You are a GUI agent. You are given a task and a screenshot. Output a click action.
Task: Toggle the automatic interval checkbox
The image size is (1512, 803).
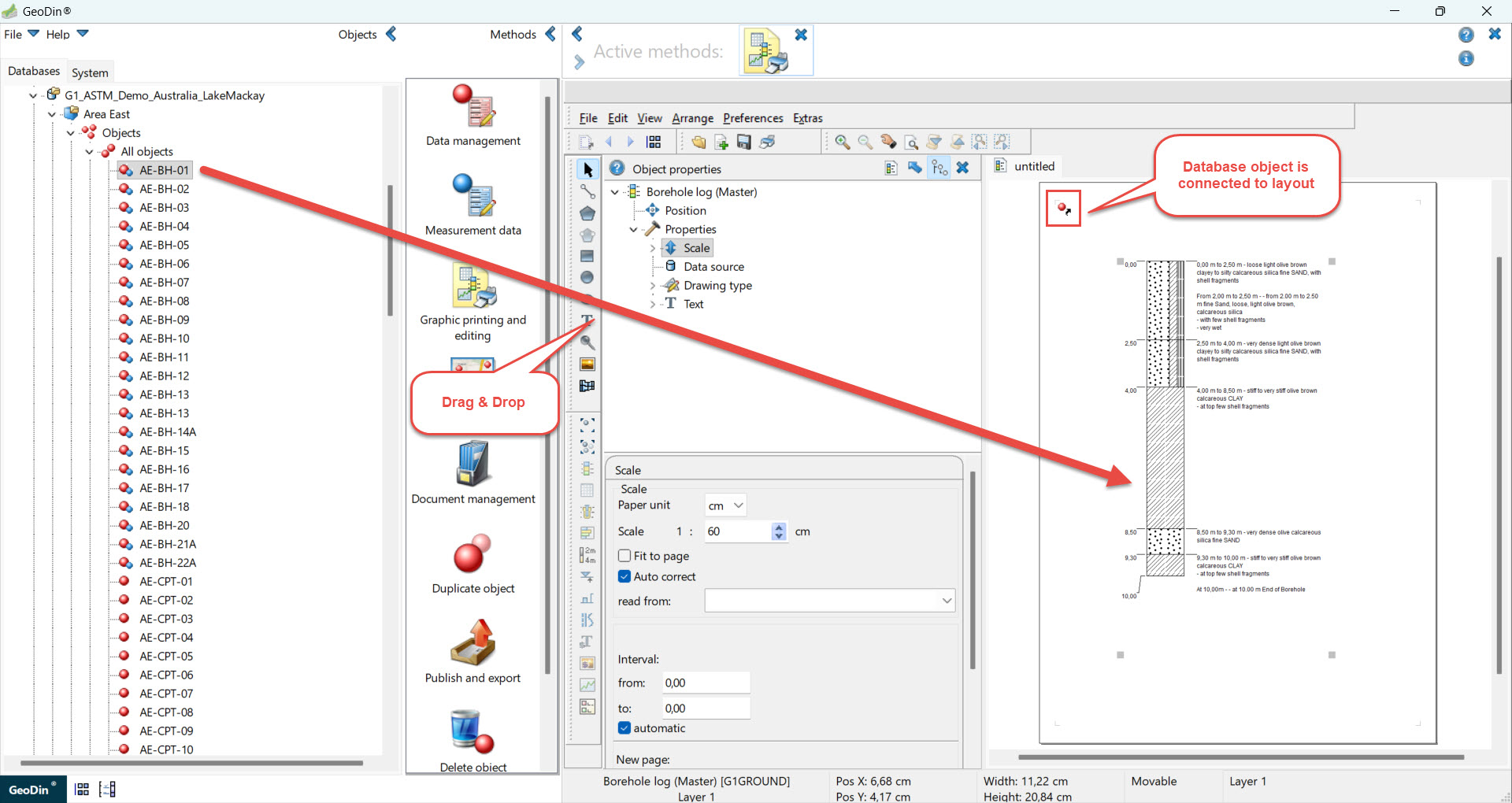(x=624, y=728)
